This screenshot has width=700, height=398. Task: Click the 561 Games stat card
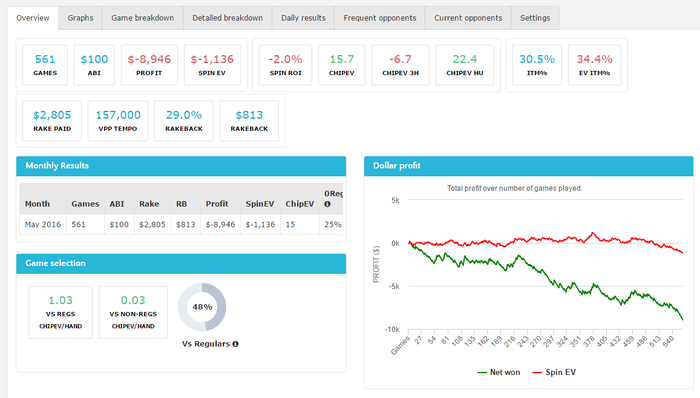[45, 65]
